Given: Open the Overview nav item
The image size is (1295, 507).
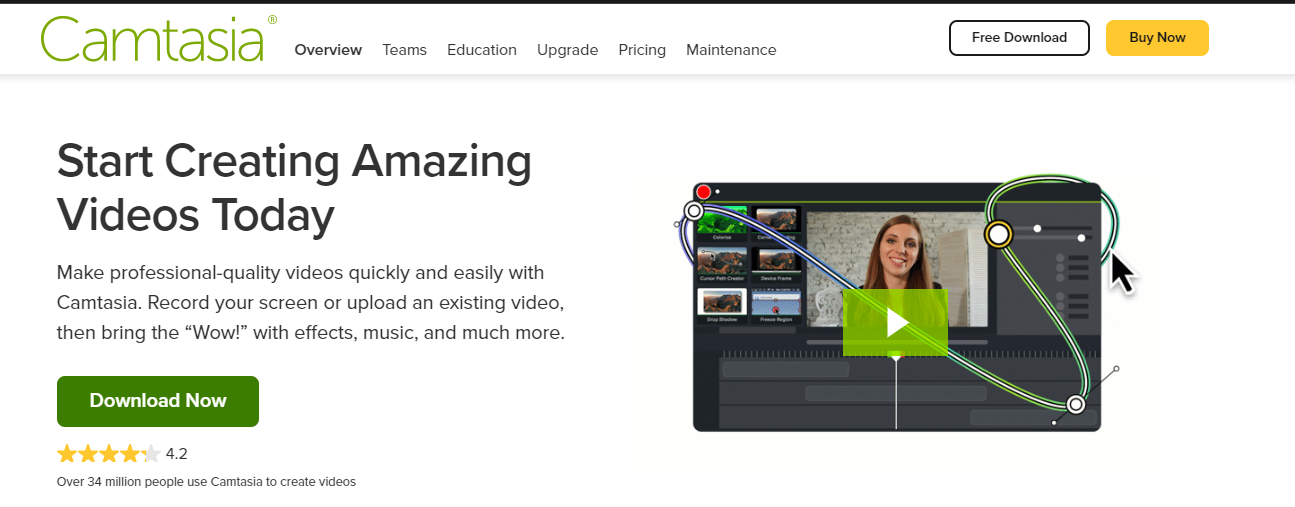Looking at the screenshot, I should click(x=328, y=50).
